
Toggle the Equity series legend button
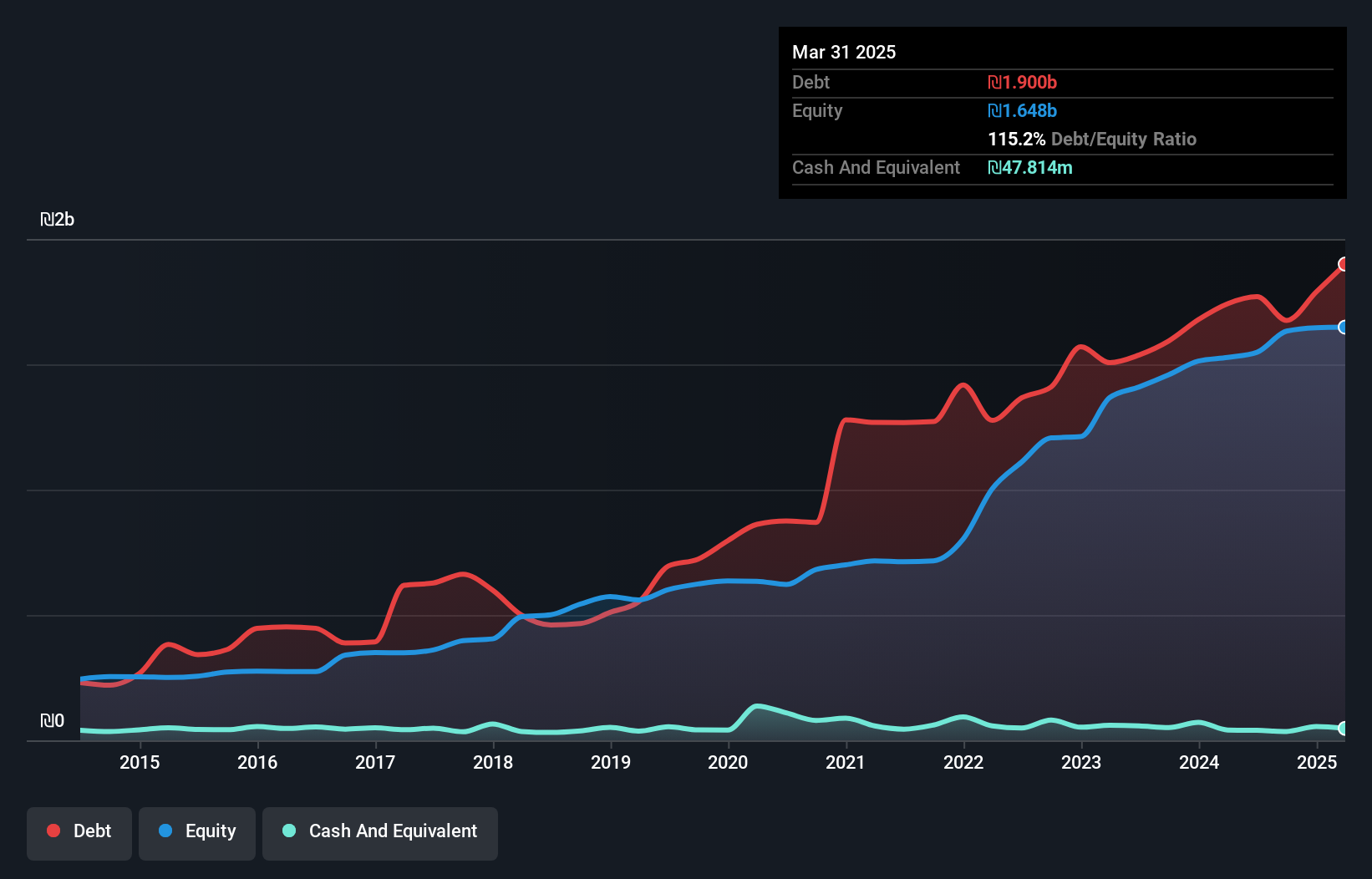tap(197, 833)
